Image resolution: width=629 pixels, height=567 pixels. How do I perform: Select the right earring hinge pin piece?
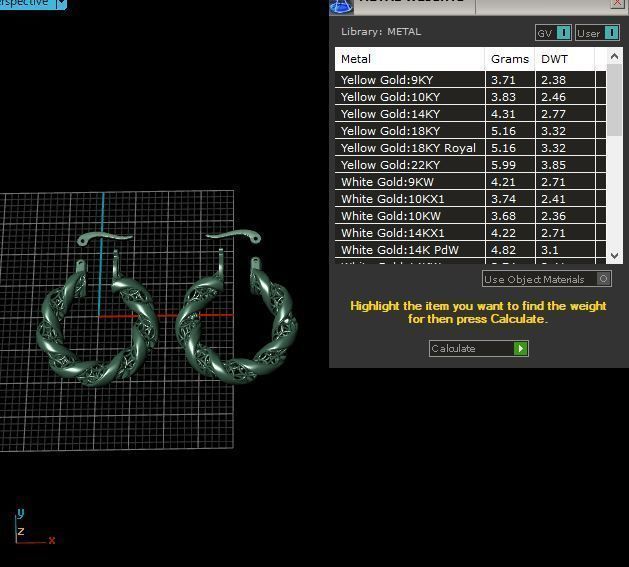click(234, 236)
